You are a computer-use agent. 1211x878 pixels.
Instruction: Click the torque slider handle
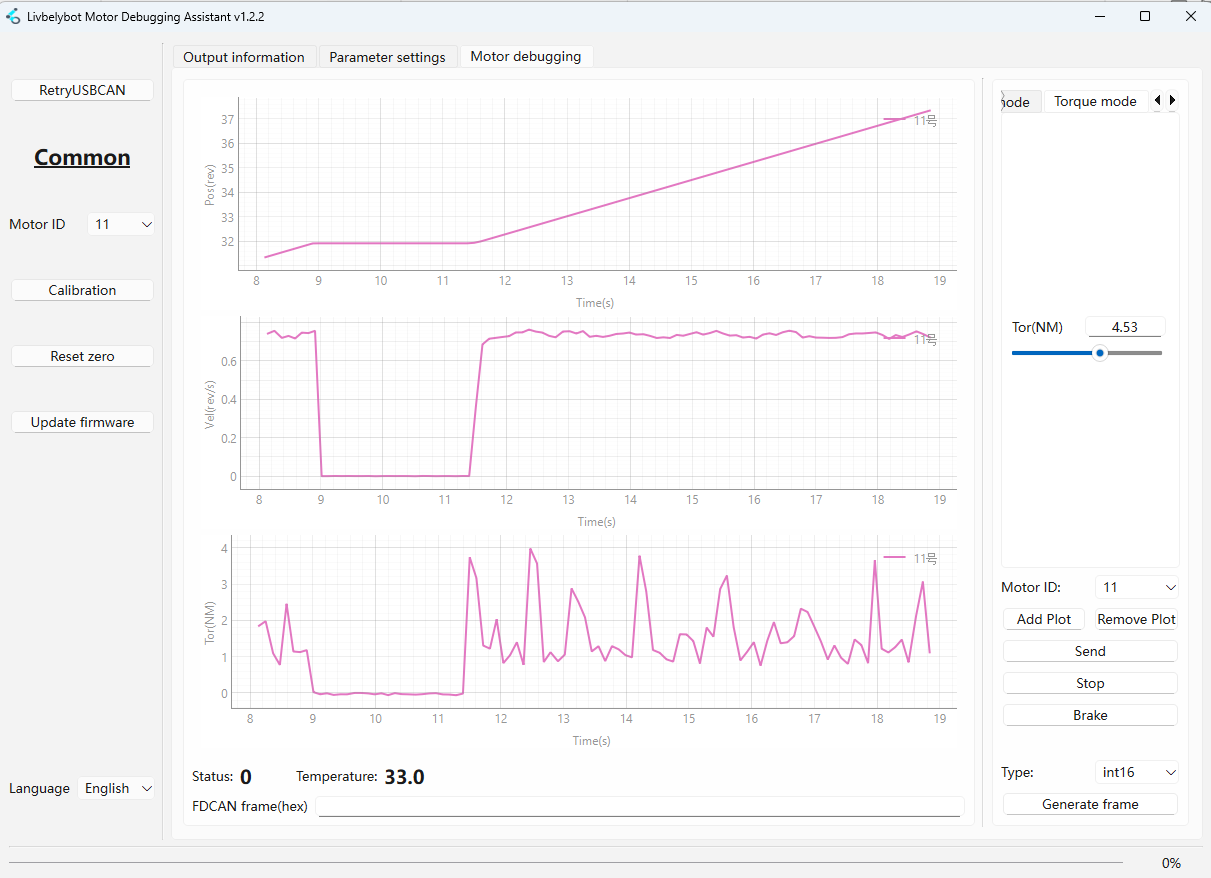[x=1100, y=353]
